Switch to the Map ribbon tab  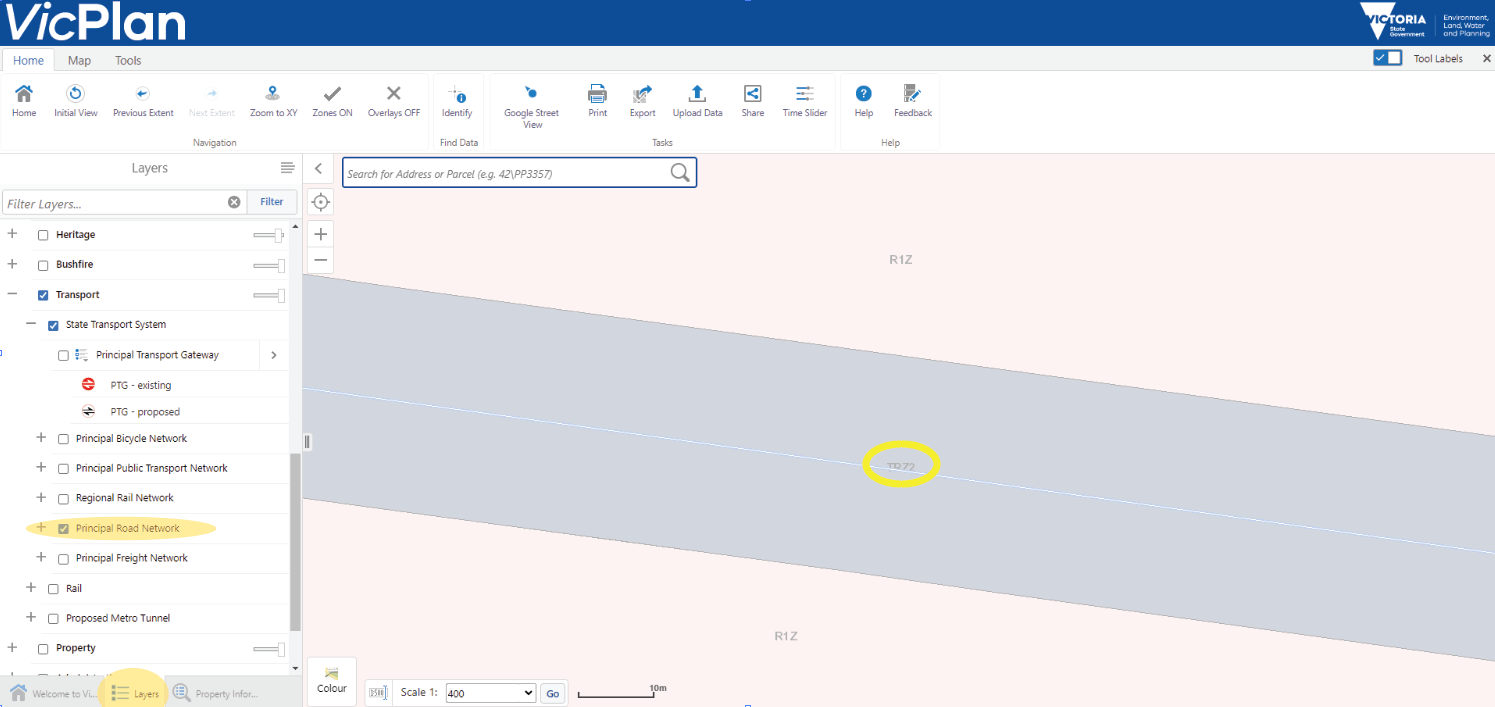point(79,60)
